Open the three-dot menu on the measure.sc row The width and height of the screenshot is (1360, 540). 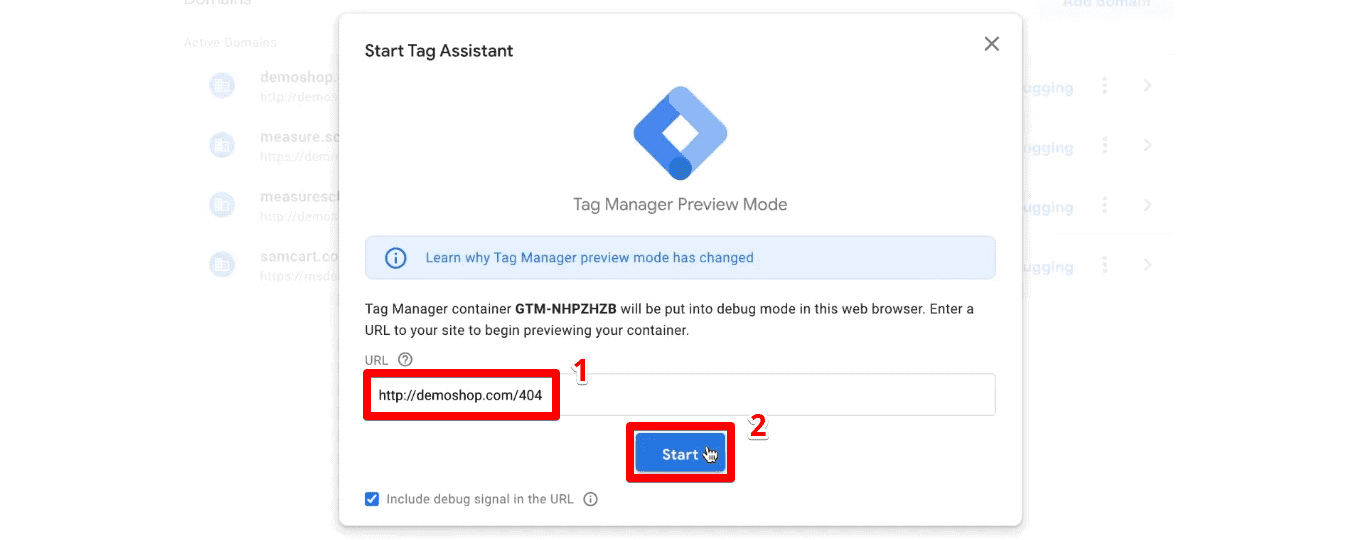(x=1104, y=146)
